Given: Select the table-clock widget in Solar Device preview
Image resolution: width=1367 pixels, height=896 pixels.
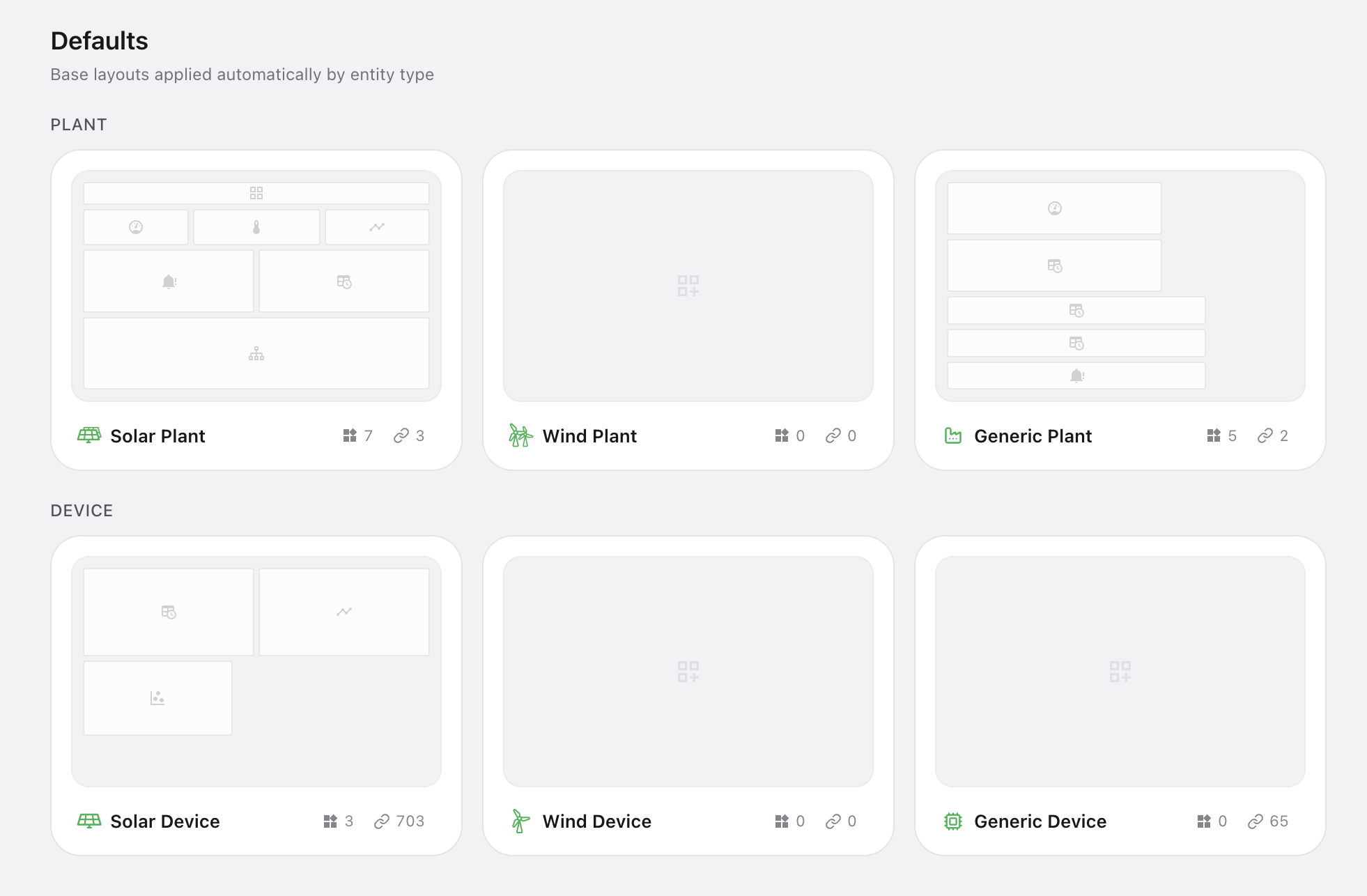Looking at the screenshot, I should (x=169, y=612).
